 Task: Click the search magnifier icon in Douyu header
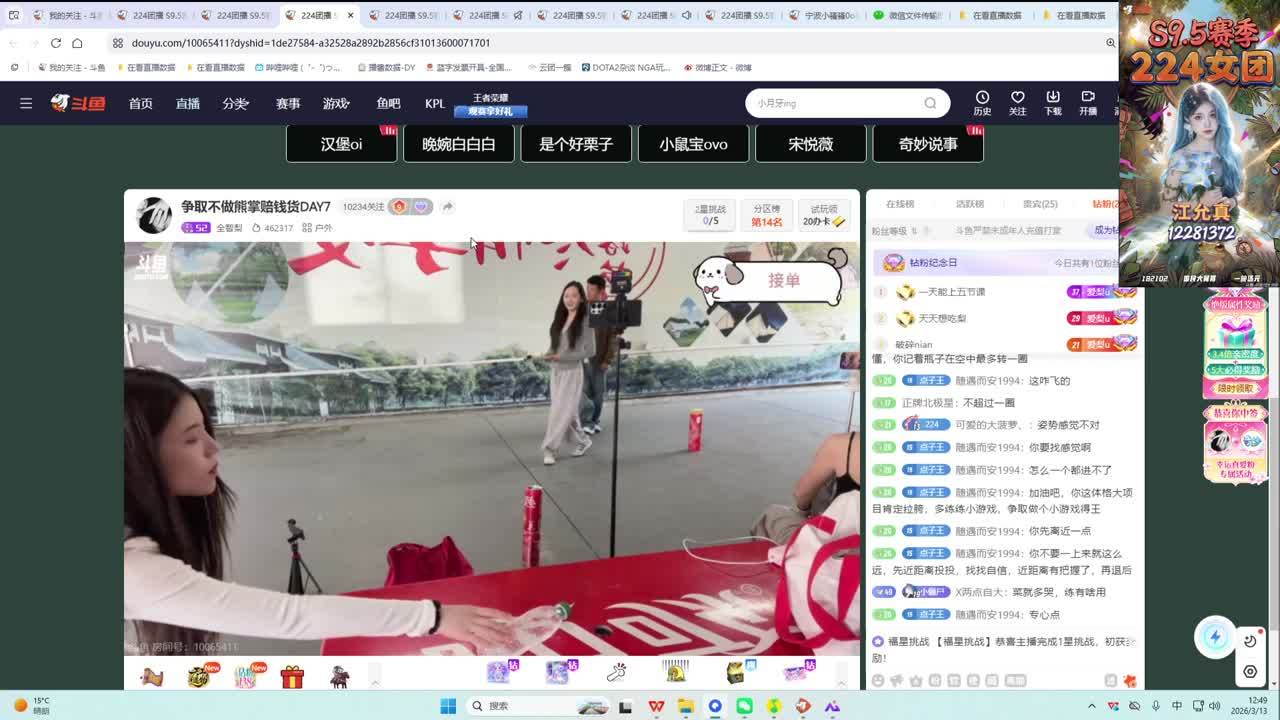click(930, 103)
